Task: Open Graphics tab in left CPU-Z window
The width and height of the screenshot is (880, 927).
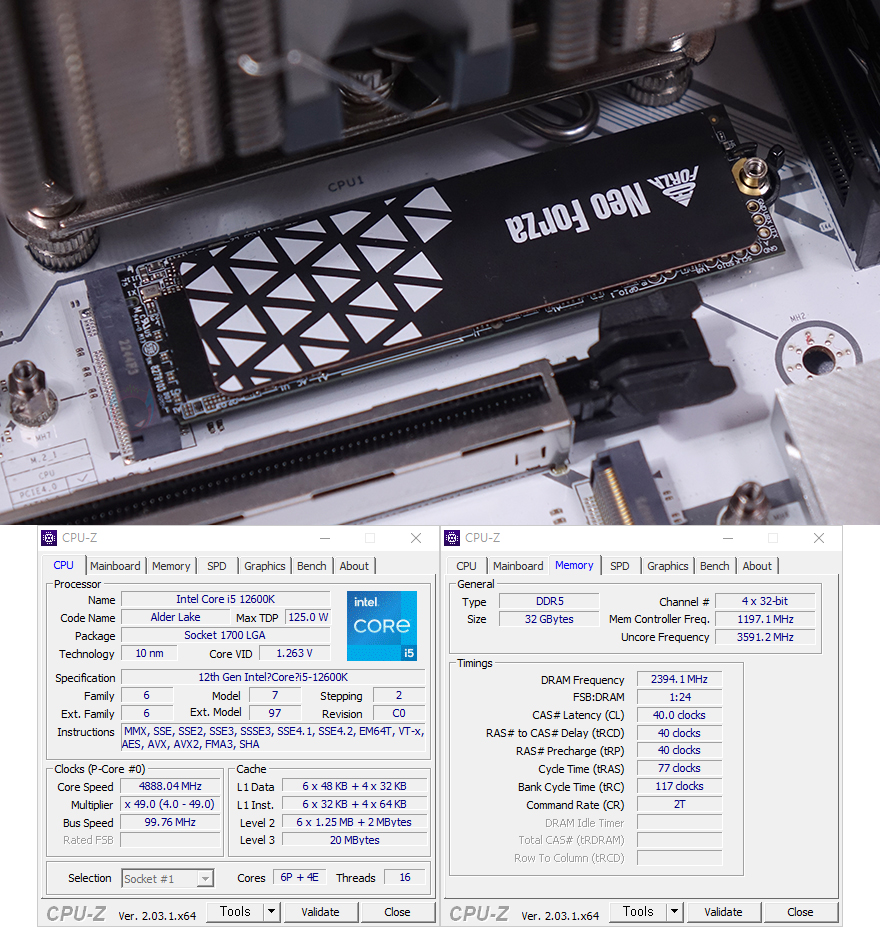Action: point(264,566)
